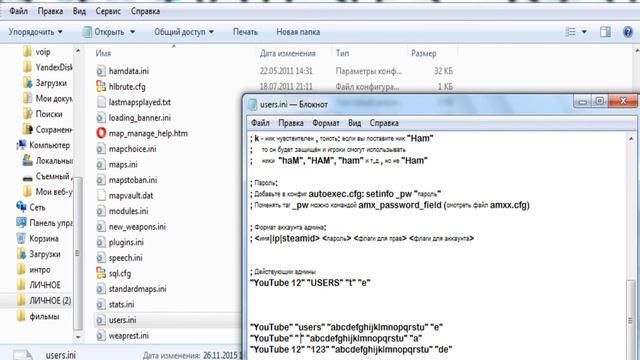The image size is (640, 360).
Task: Click the change view icon in Explorer
Action: [x=571, y=32]
